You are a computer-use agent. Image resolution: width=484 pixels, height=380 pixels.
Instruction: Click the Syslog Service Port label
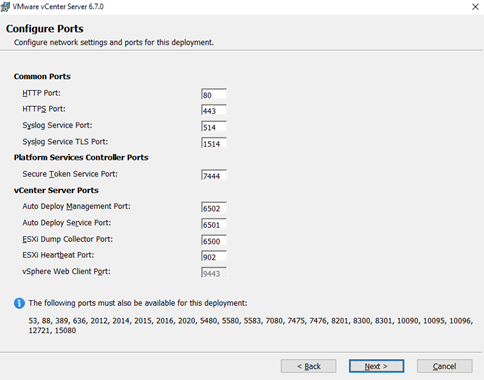[57, 125]
